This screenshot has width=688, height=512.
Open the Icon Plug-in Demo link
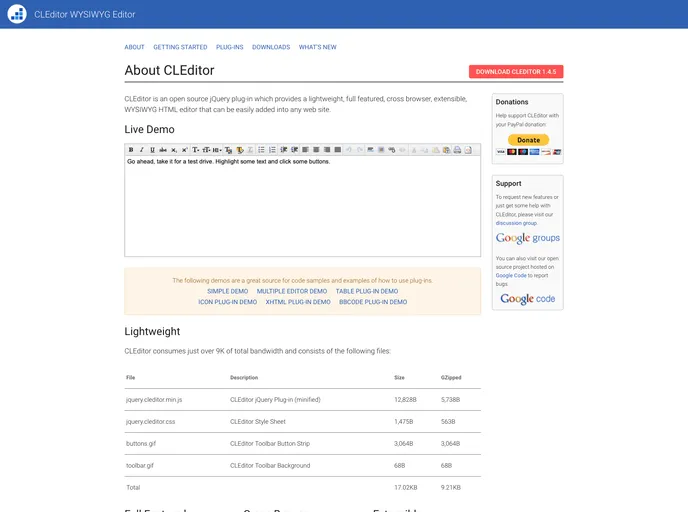pos(228,302)
